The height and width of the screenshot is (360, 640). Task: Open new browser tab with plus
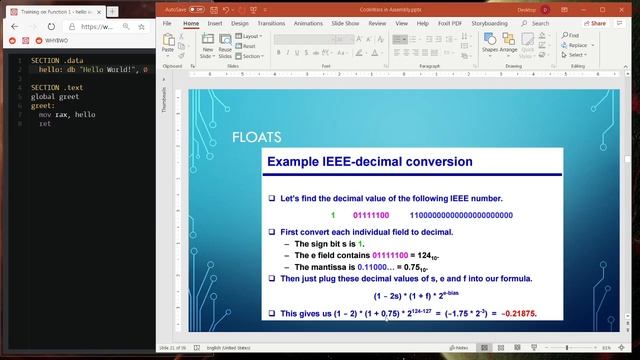pos(112,12)
